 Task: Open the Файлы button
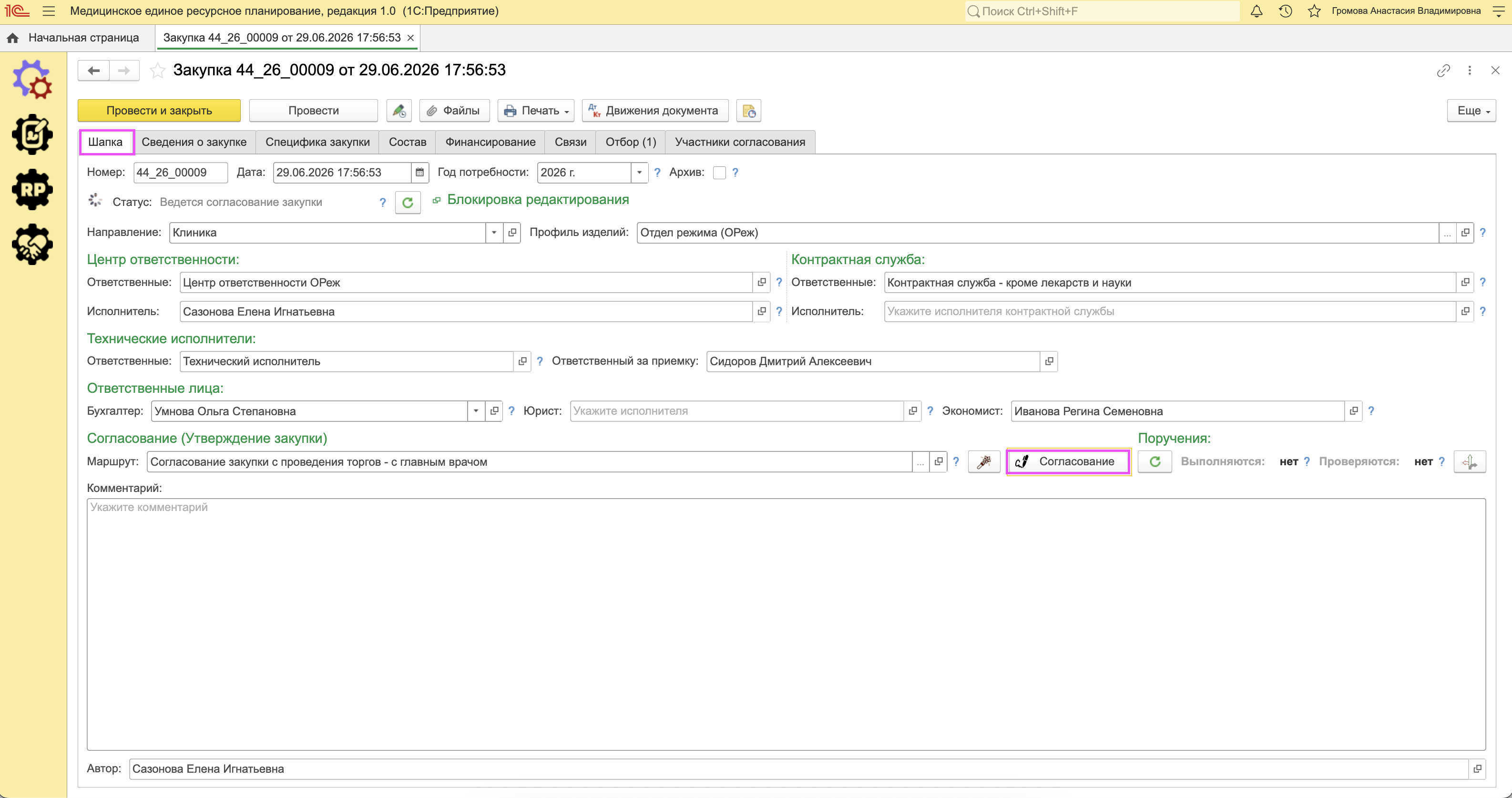(454, 111)
